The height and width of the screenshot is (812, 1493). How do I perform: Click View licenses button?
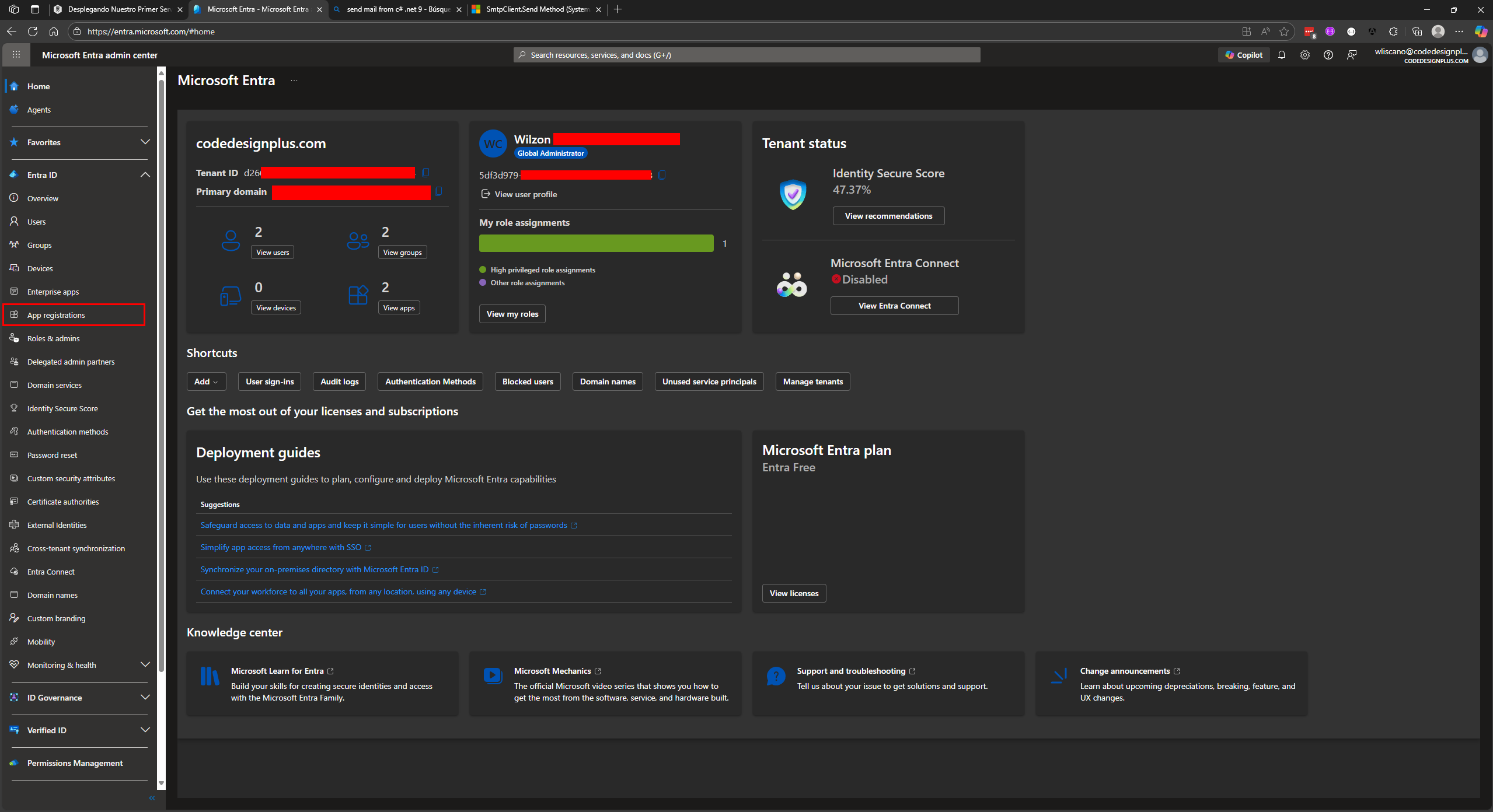click(x=794, y=593)
